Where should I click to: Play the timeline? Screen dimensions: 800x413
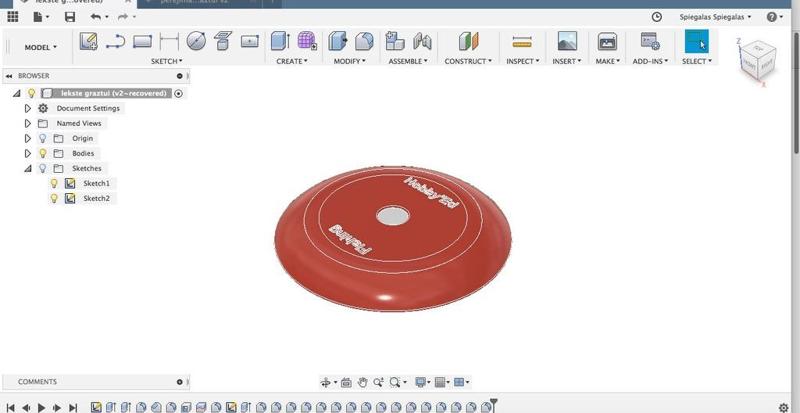tap(41, 407)
